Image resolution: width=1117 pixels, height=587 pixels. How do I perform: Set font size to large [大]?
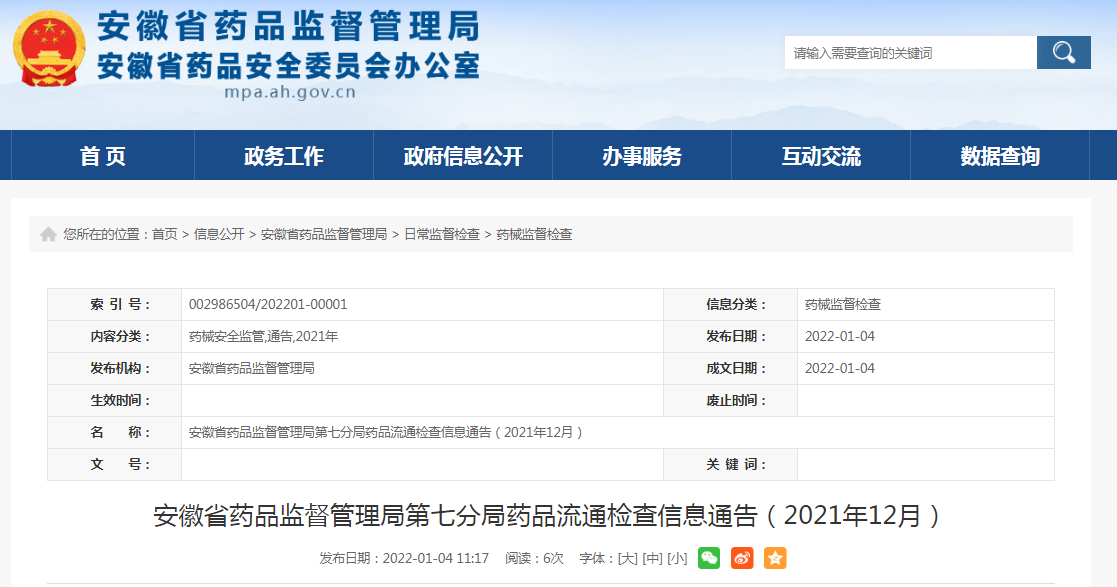(627, 558)
